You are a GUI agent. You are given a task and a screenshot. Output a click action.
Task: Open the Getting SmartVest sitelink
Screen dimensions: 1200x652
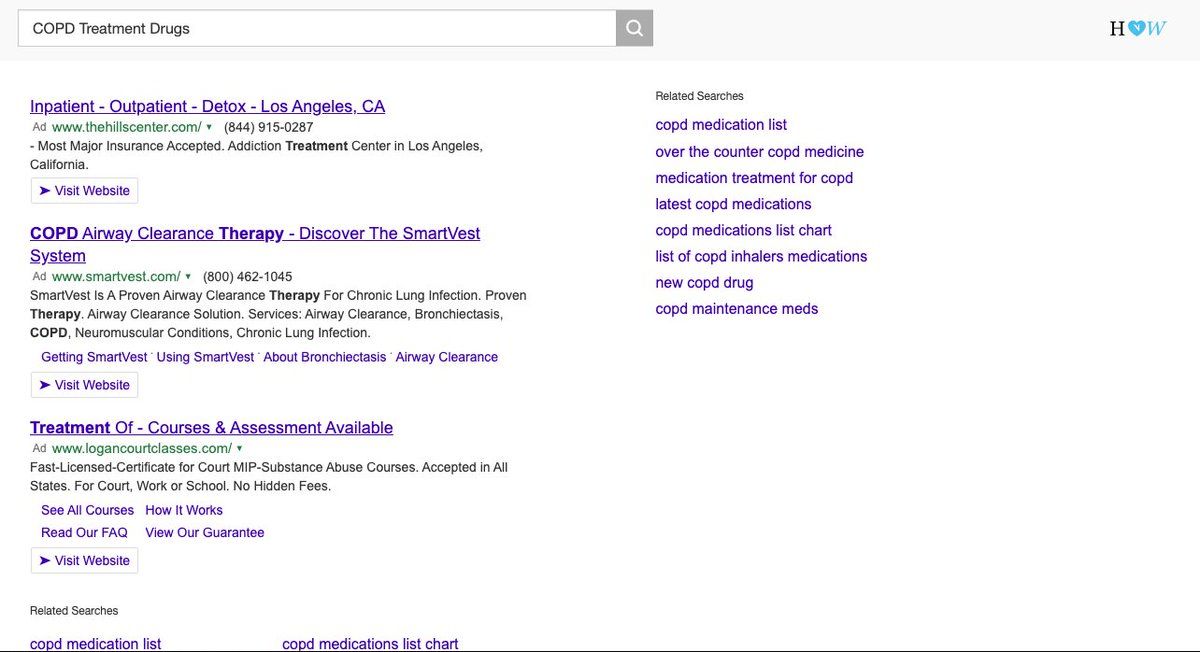[94, 357]
